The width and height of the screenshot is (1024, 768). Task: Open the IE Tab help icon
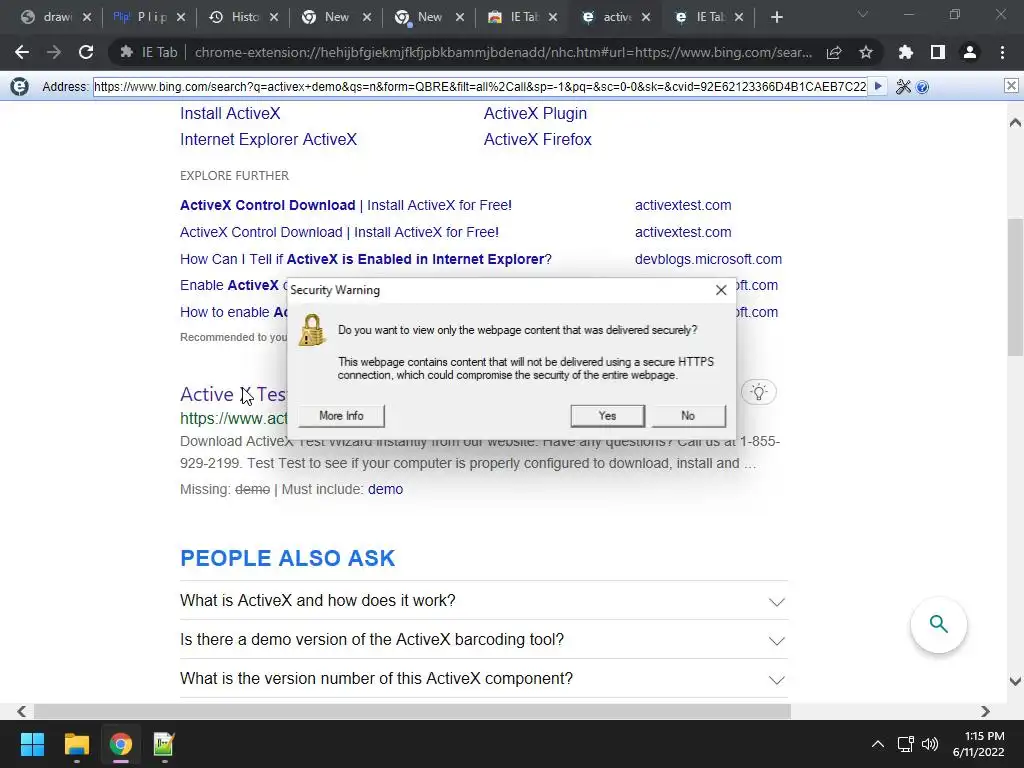[922, 87]
